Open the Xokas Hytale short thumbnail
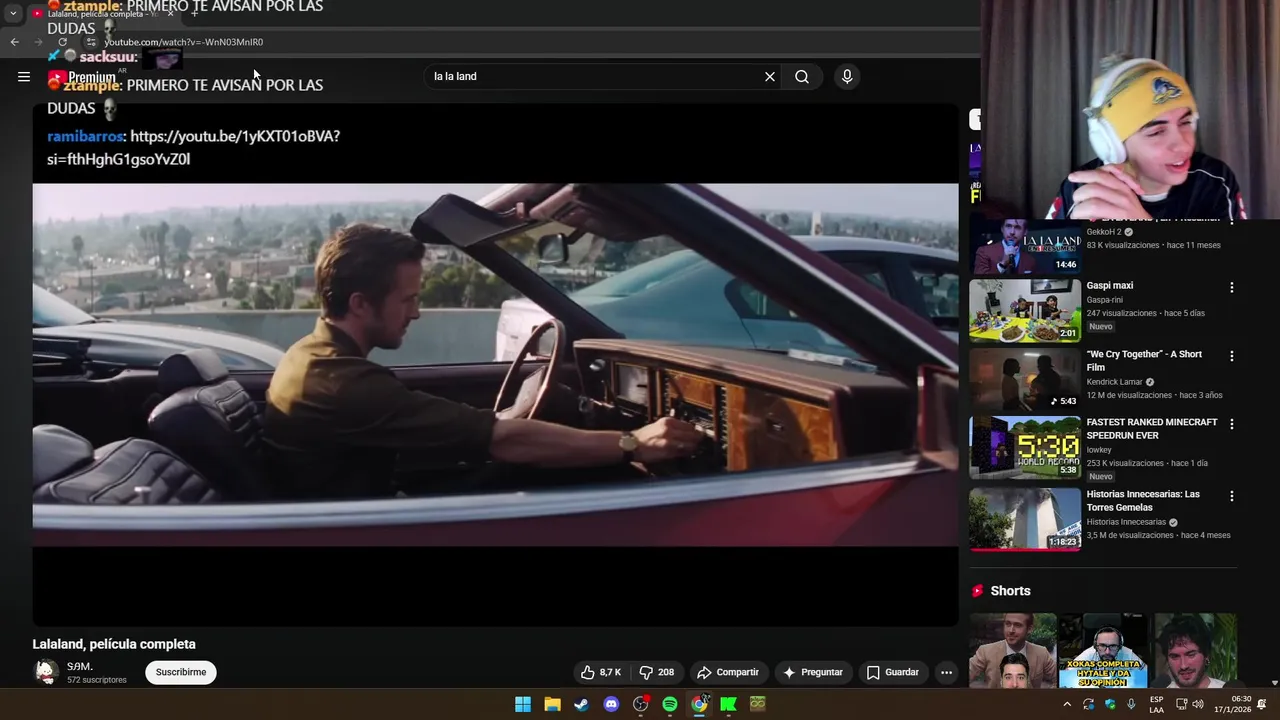This screenshot has width=1280, height=720. tap(1102, 651)
